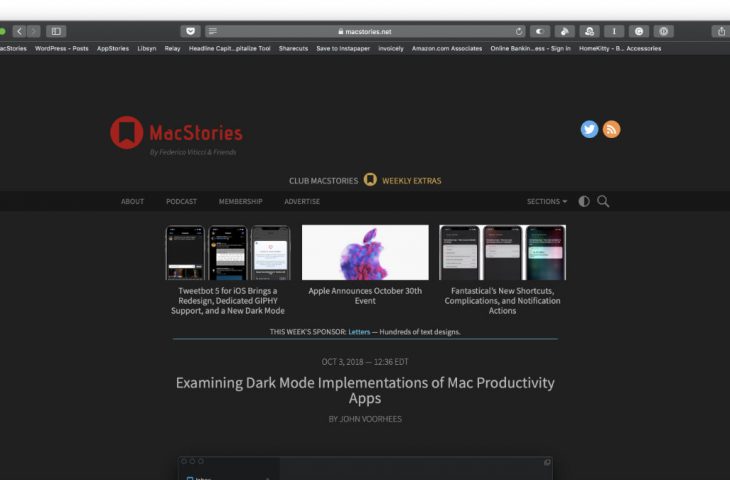Open the Libsyn bookmark

[x=147, y=48]
